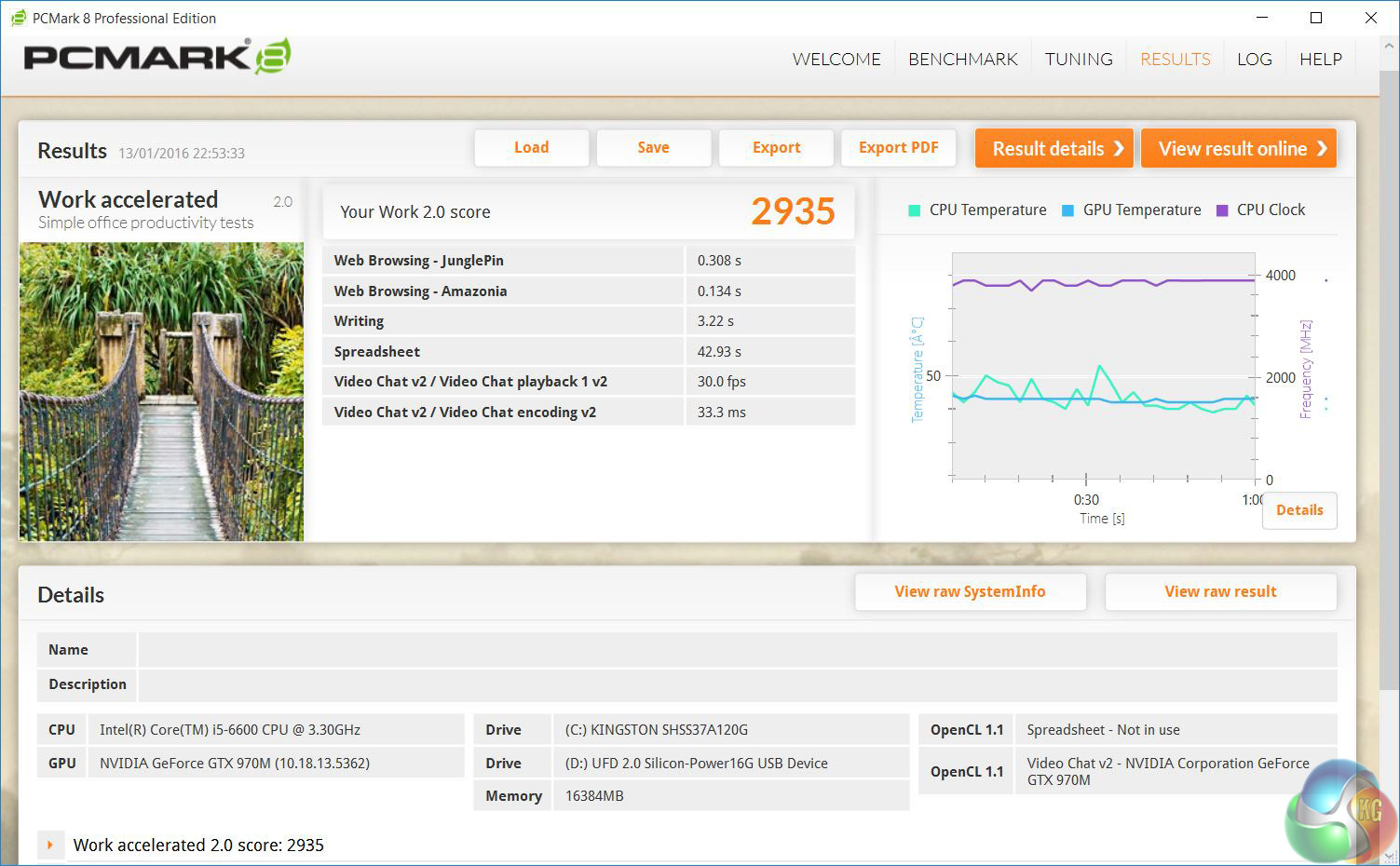The image size is (1400, 866).
Task: Open Result details
Action: 1053,148
